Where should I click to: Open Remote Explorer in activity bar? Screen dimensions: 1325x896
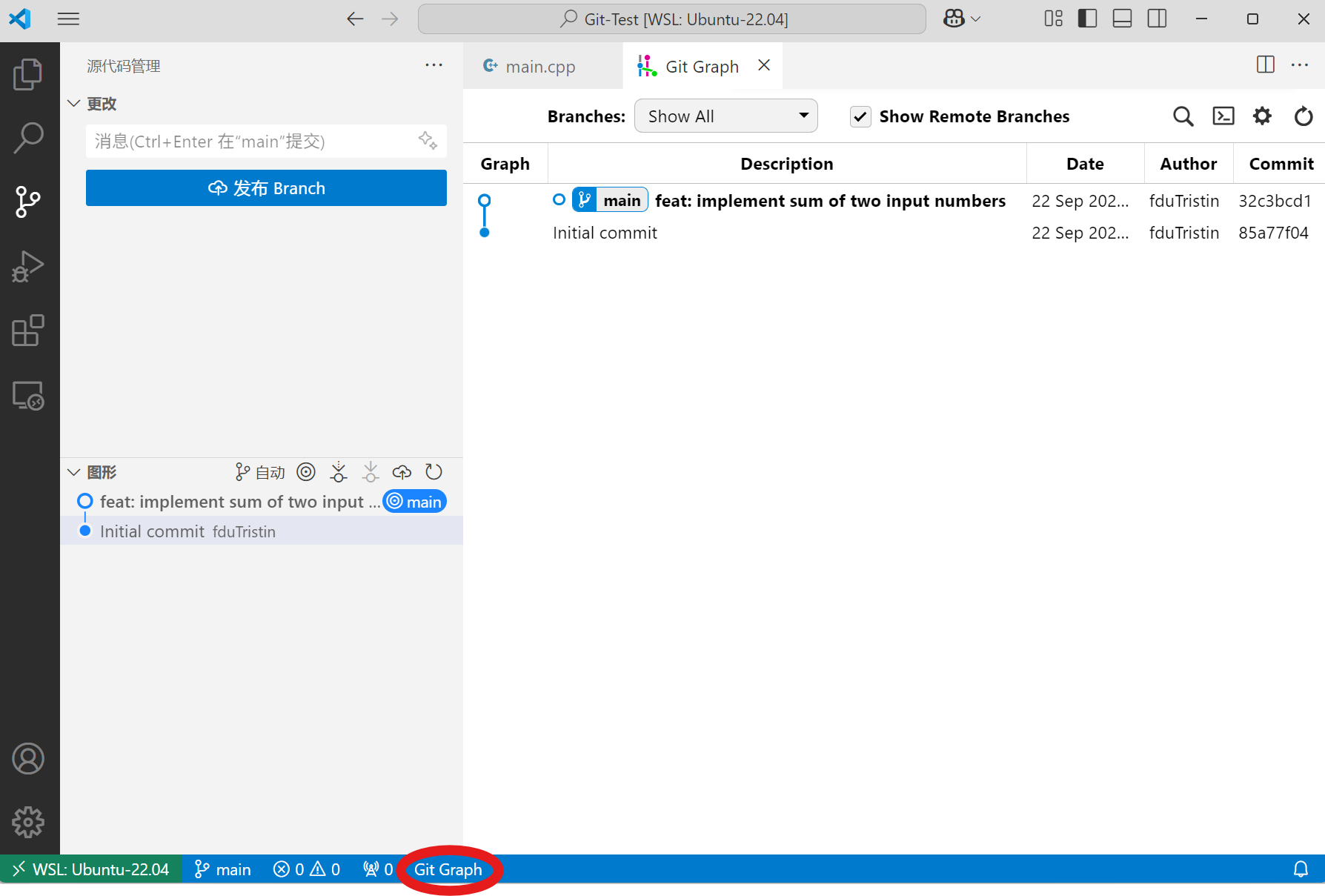(x=28, y=396)
